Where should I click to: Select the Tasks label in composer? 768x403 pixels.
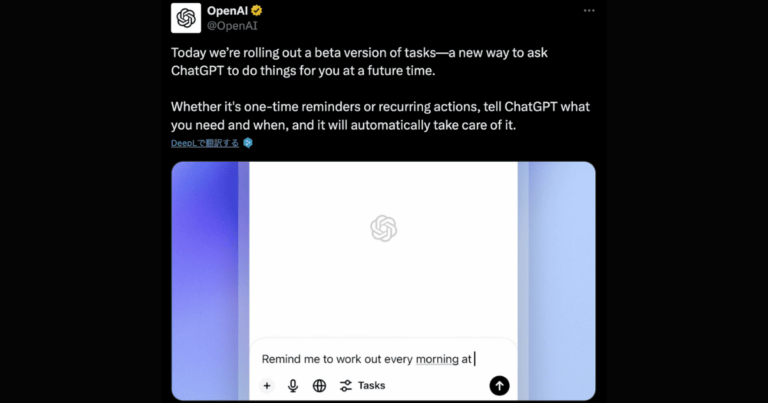click(371, 385)
